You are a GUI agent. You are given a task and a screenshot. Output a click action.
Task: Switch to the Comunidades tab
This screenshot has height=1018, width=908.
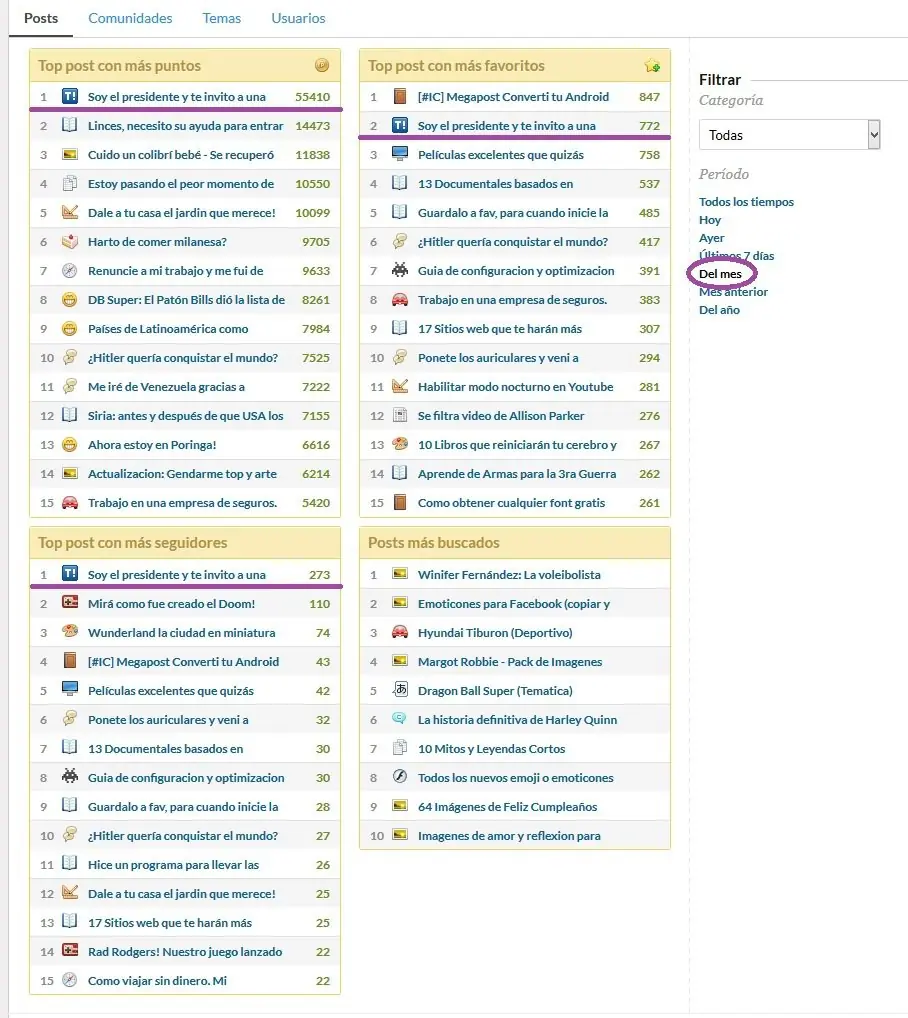[130, 18]
